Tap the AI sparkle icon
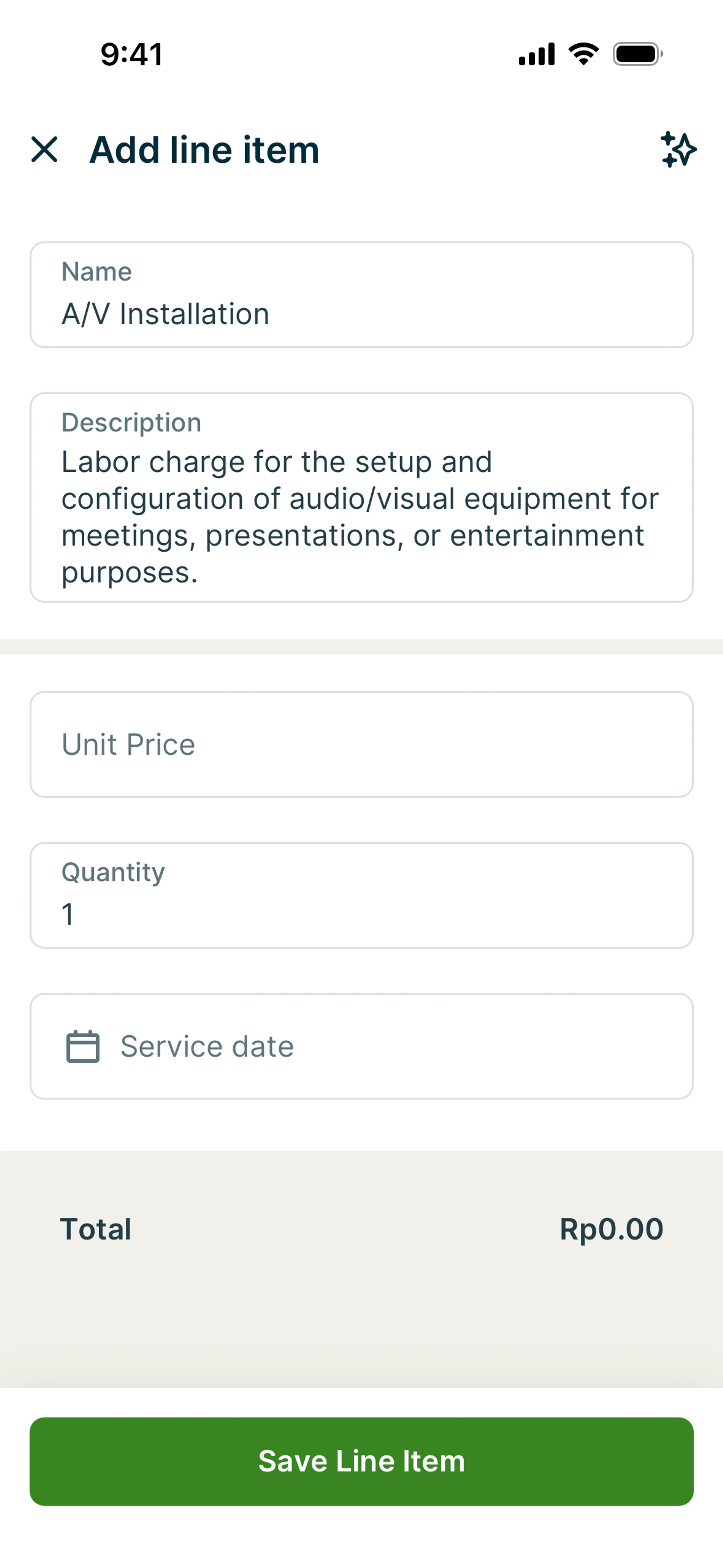Image resolution: width=723 pixels, height=1568 pixels. (x=678, y=150)
